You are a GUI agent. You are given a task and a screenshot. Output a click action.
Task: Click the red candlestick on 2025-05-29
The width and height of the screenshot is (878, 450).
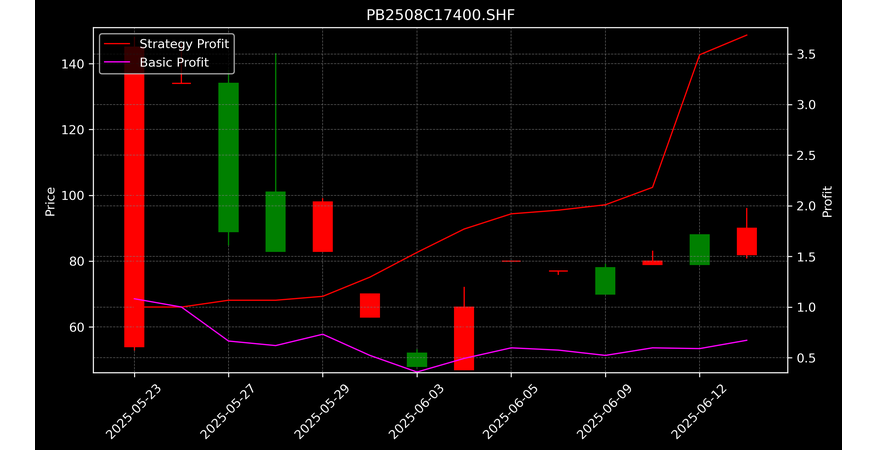point(323,227)
